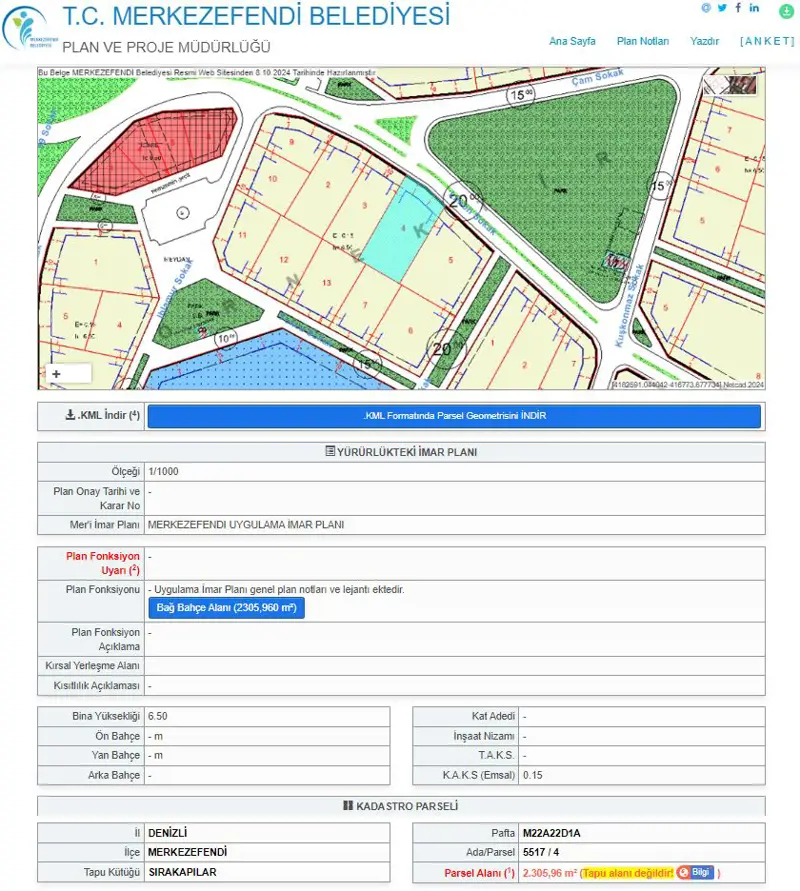
Task: Click the map zoom-in plus icon
Action: coord(56,374)
